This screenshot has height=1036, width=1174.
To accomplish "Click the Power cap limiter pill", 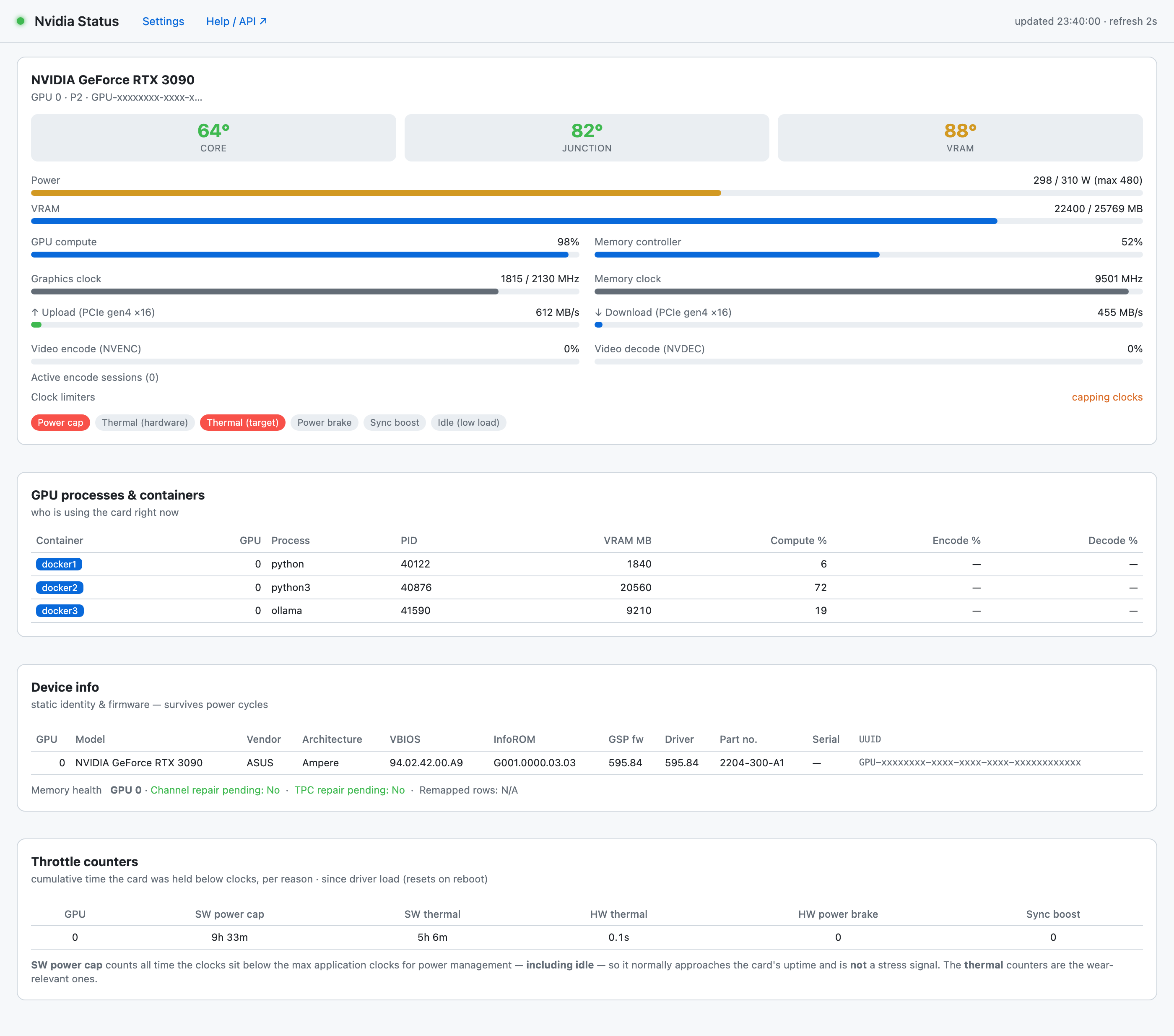I will tap(60, 422).
